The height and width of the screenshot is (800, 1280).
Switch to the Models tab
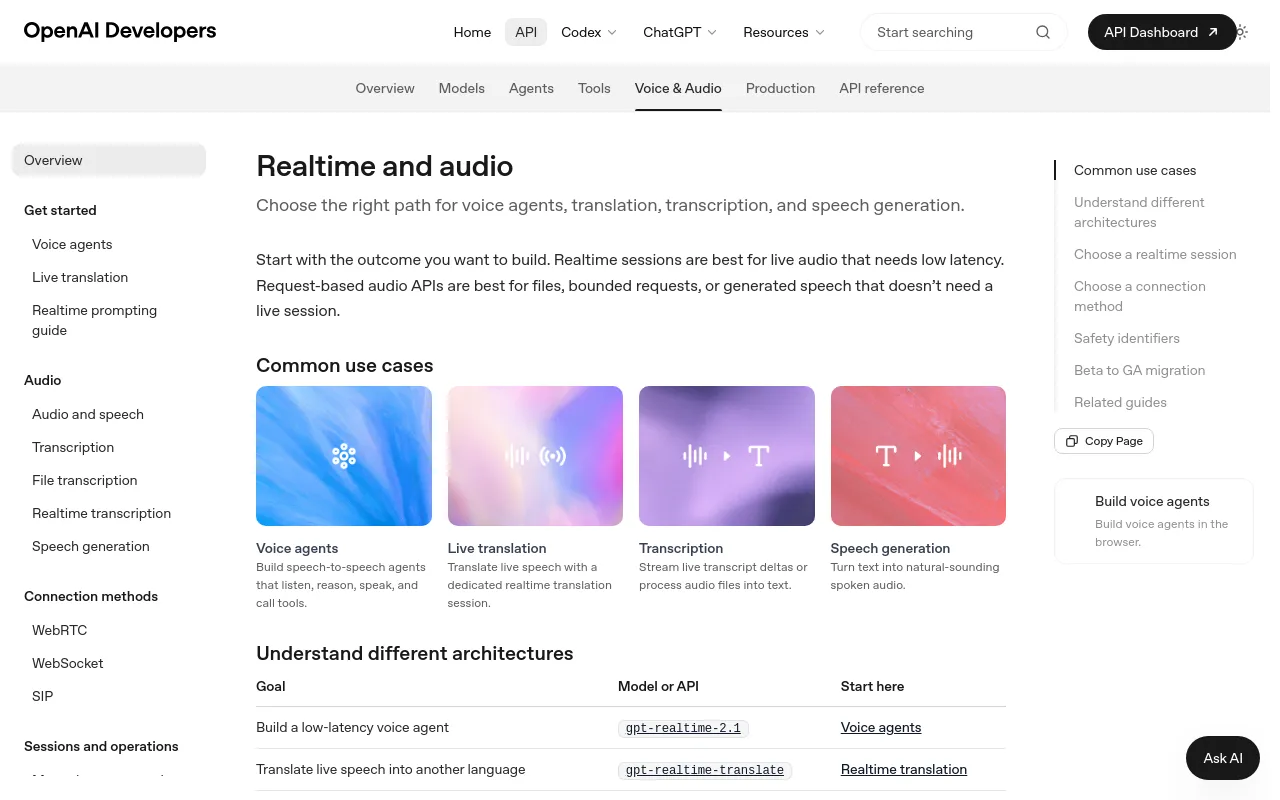pyautogui.click(x=462, y=88)
